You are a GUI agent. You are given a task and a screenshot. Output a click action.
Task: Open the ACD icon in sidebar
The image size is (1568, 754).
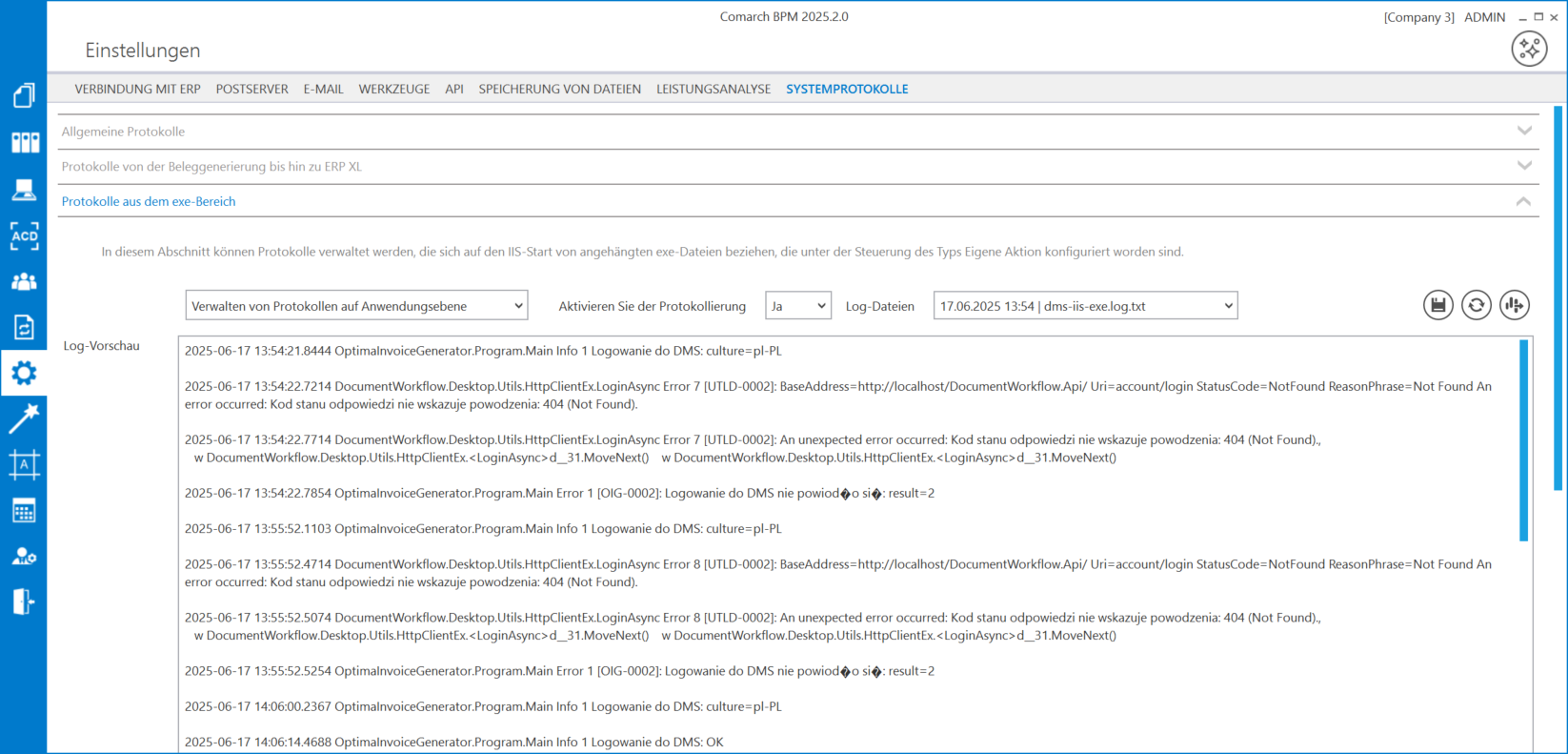coord(24,235)
